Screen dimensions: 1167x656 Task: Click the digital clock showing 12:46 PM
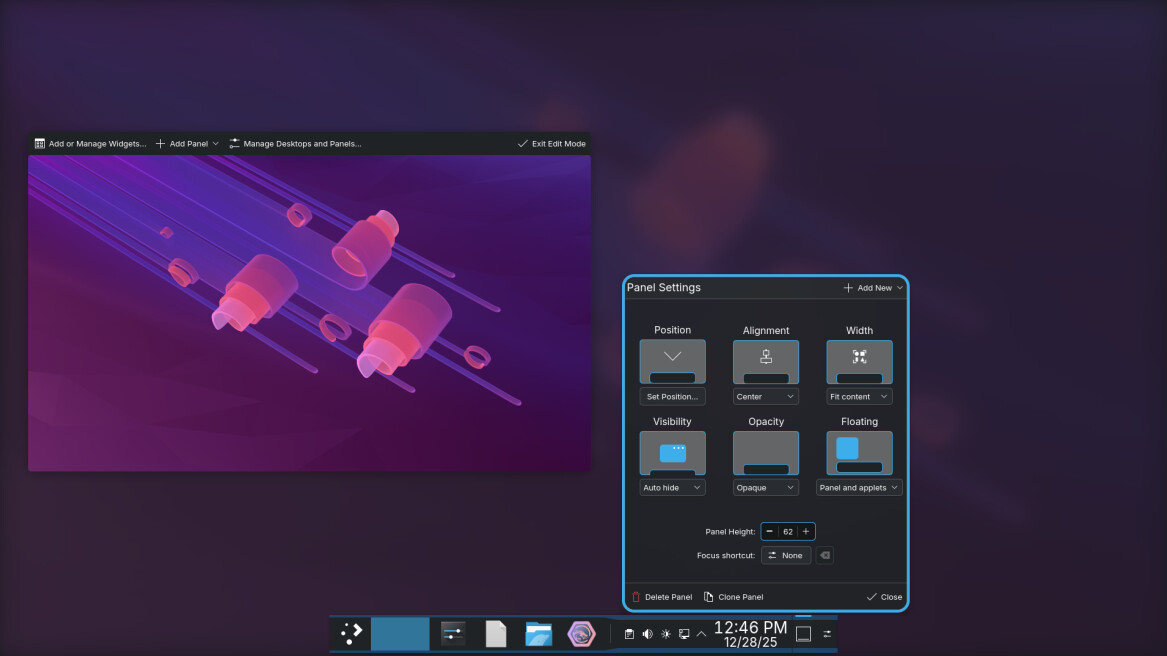(x=757, y=634)
